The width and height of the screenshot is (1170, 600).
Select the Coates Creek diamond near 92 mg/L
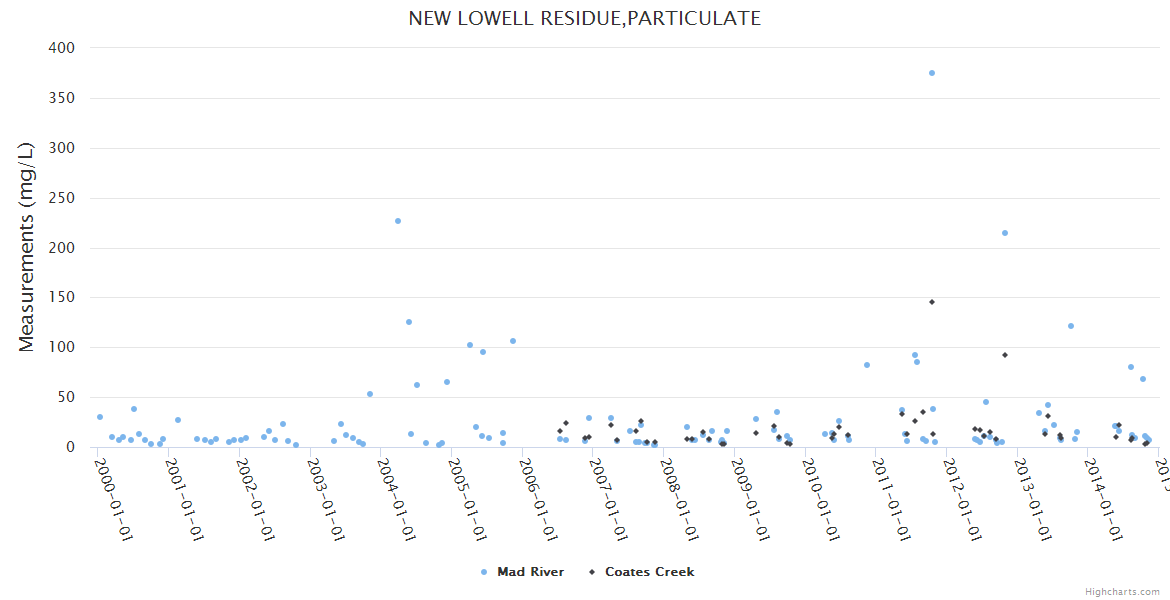pos(1005,355)
